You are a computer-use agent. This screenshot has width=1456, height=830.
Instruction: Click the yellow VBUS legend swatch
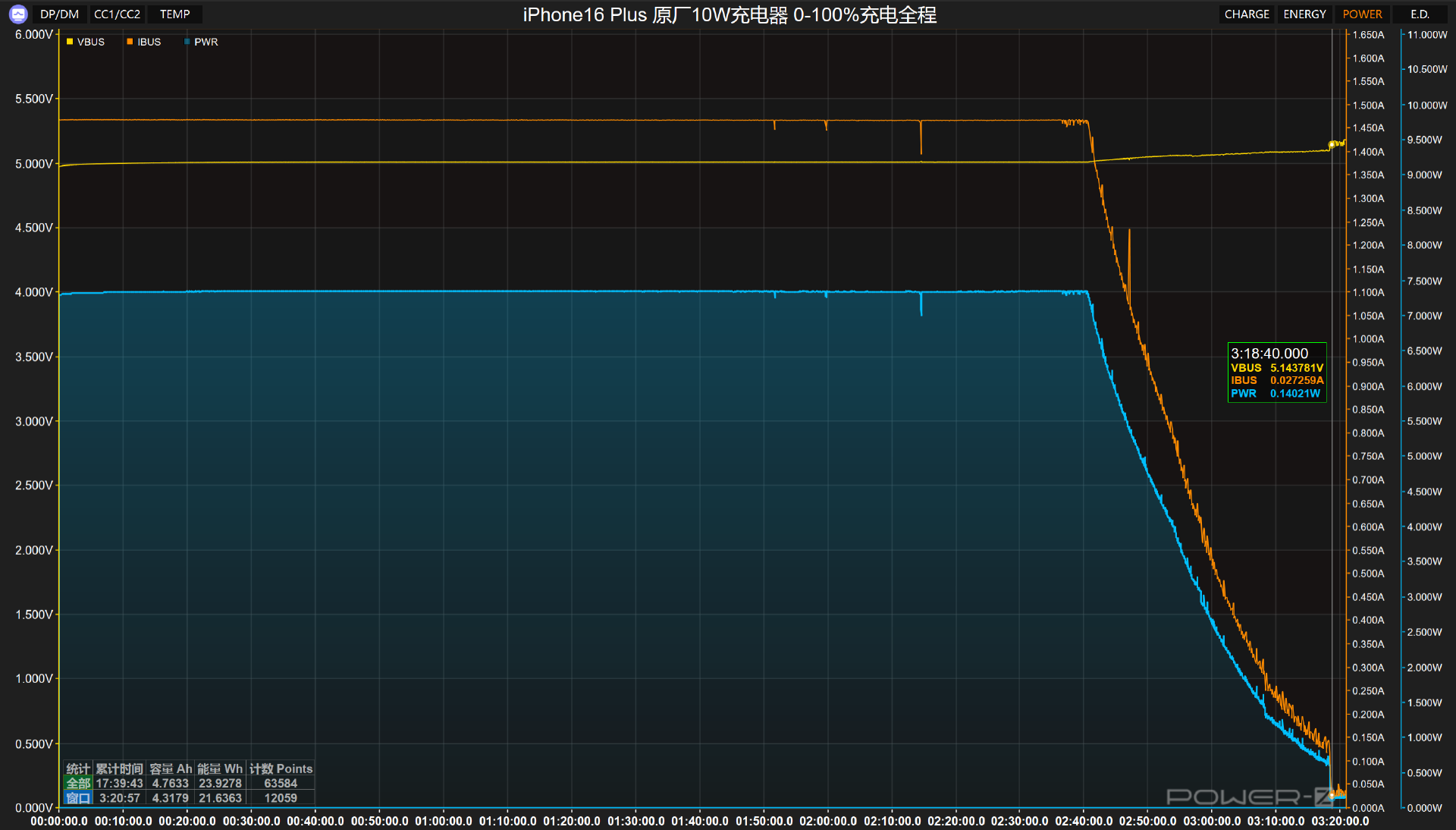click(70, 42)
